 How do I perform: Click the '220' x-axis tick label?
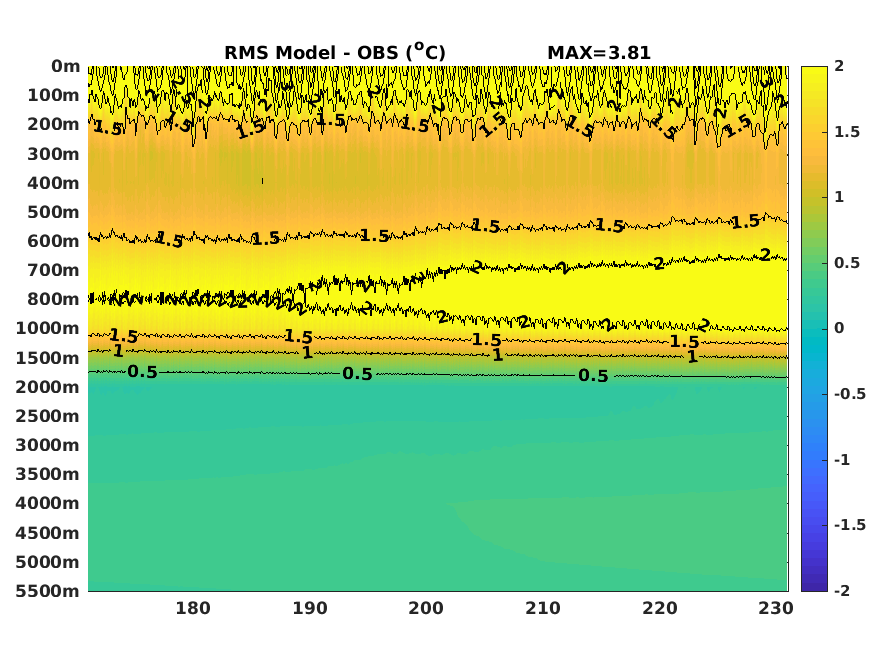pyautogui.click(x=660, y=607)
